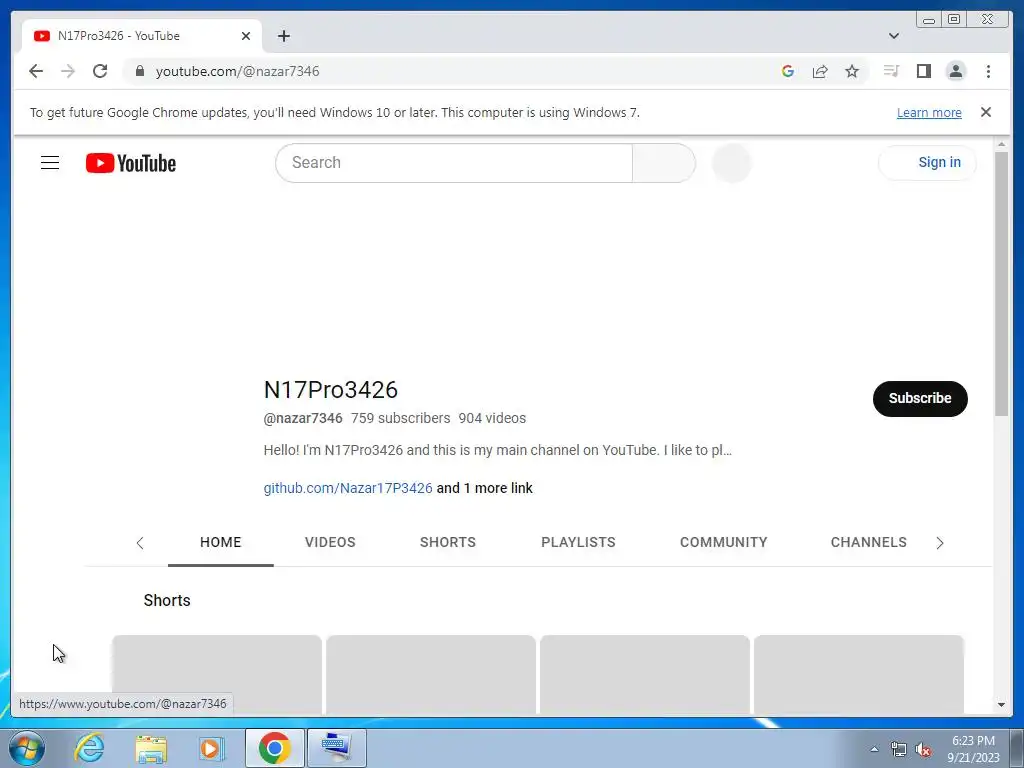Open the on-screen keyboard taskbar app
Image resolution: width=1024 pixels, height=768 pixels.
(336, 748)
